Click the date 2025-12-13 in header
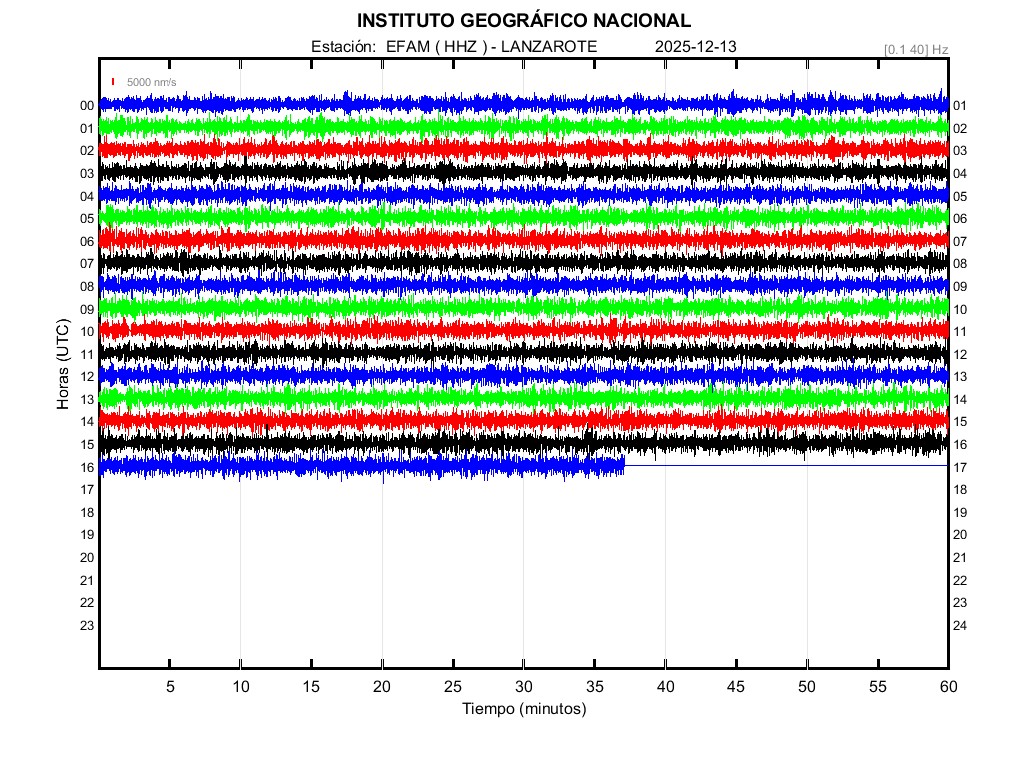 click(x=696, y=47)
